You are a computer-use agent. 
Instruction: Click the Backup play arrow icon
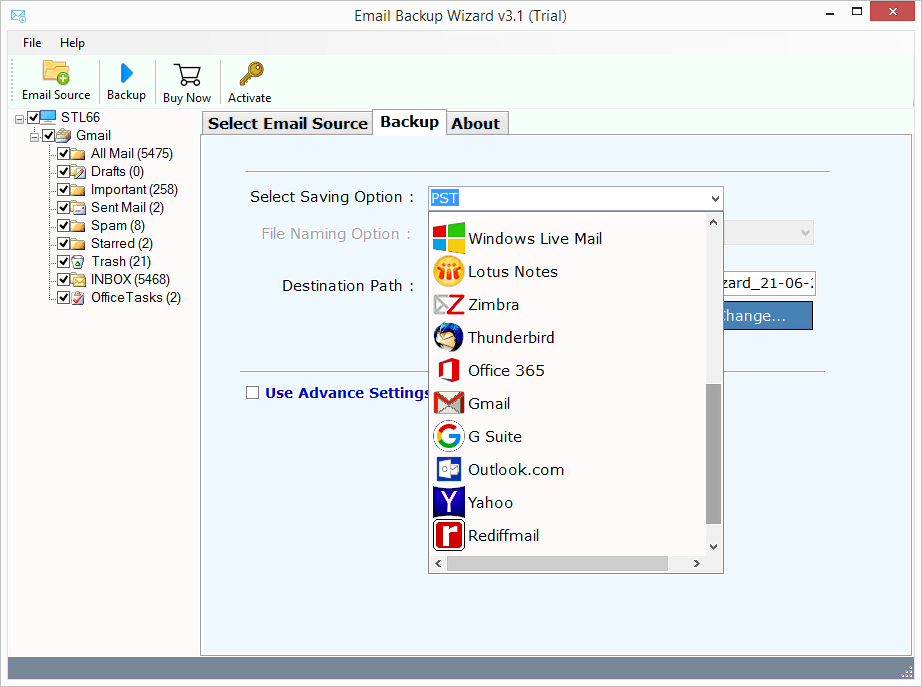tap(126, 74)
